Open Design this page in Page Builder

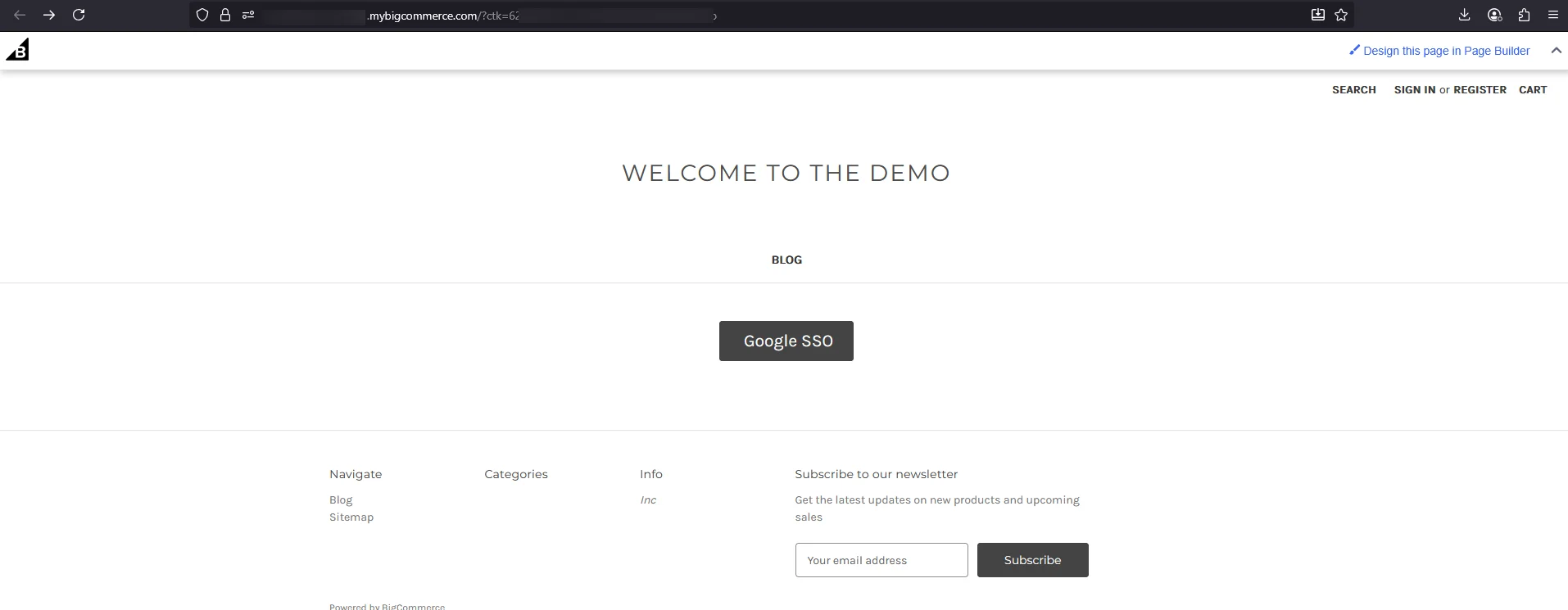coord(1446,51)
